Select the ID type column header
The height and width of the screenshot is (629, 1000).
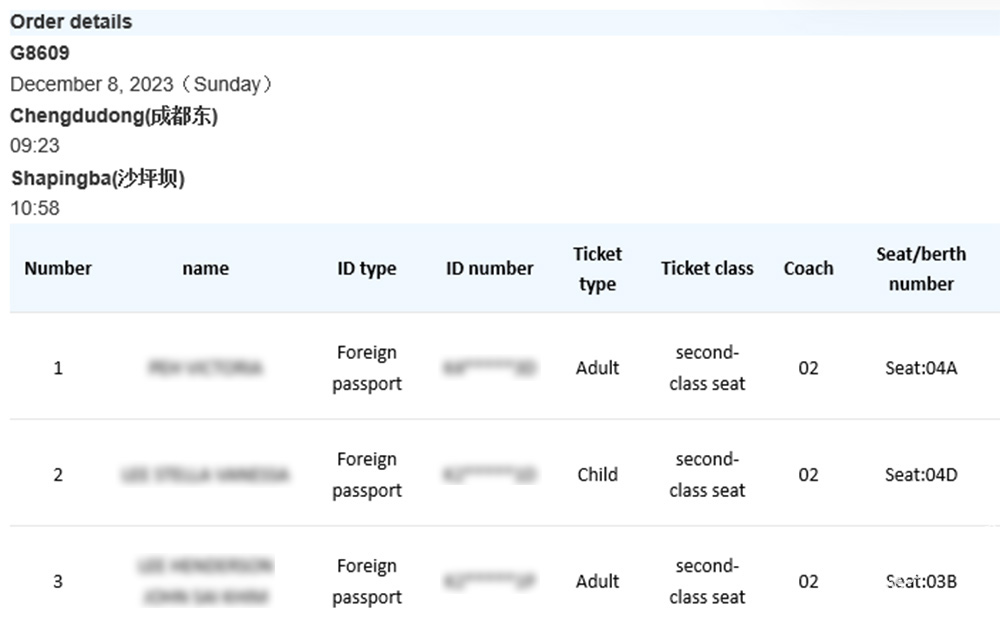(367, 268)
